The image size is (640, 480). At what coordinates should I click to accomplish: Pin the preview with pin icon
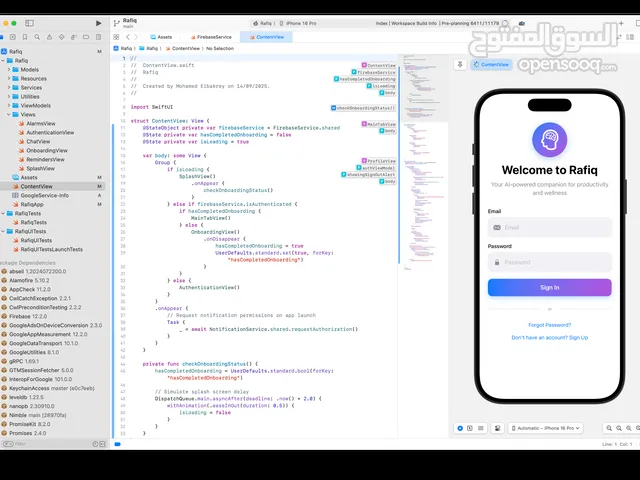(460, 64)
